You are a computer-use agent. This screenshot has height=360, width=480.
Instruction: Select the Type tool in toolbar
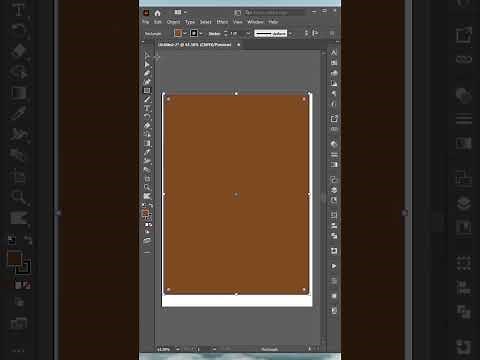[x=147, y=108]
